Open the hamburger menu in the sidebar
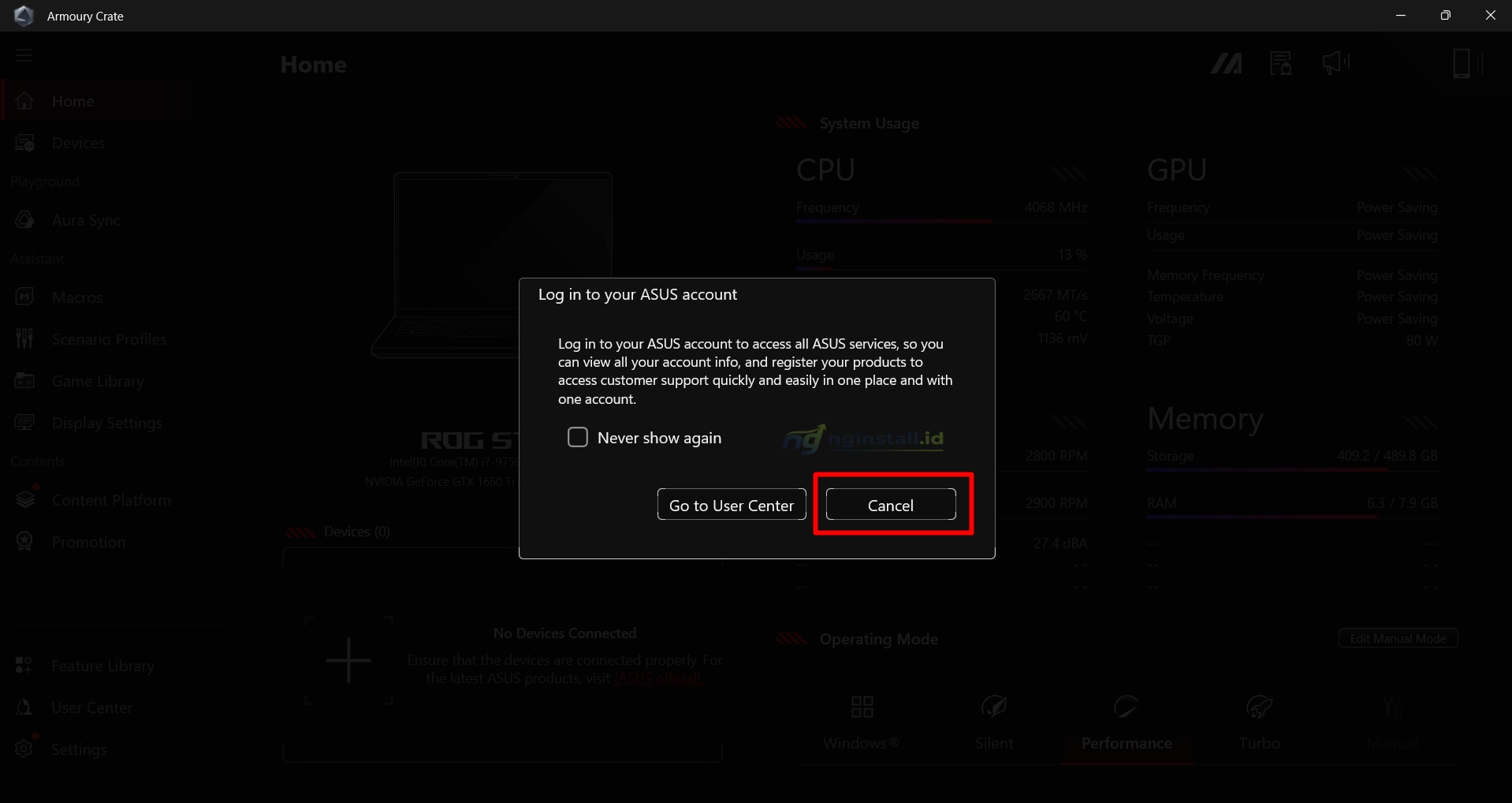Viewport: 1512px width, 803px height. pos(24,55)
